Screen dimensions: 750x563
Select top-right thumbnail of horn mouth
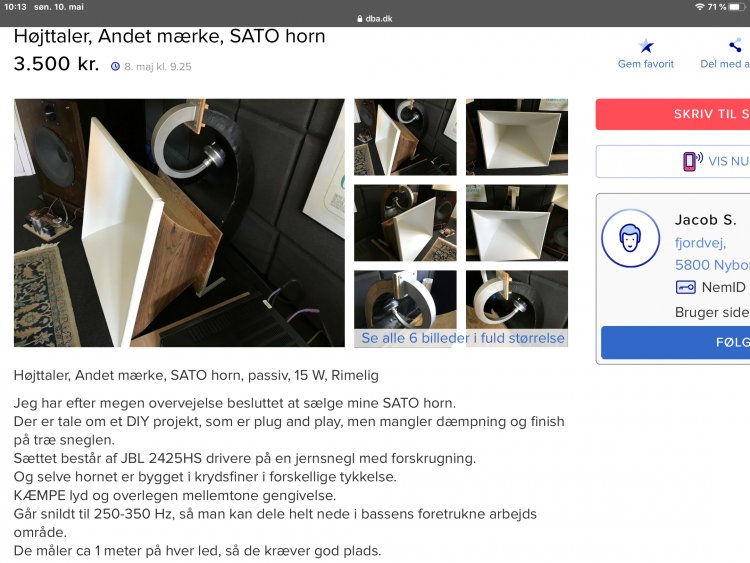tap(517, 137)
